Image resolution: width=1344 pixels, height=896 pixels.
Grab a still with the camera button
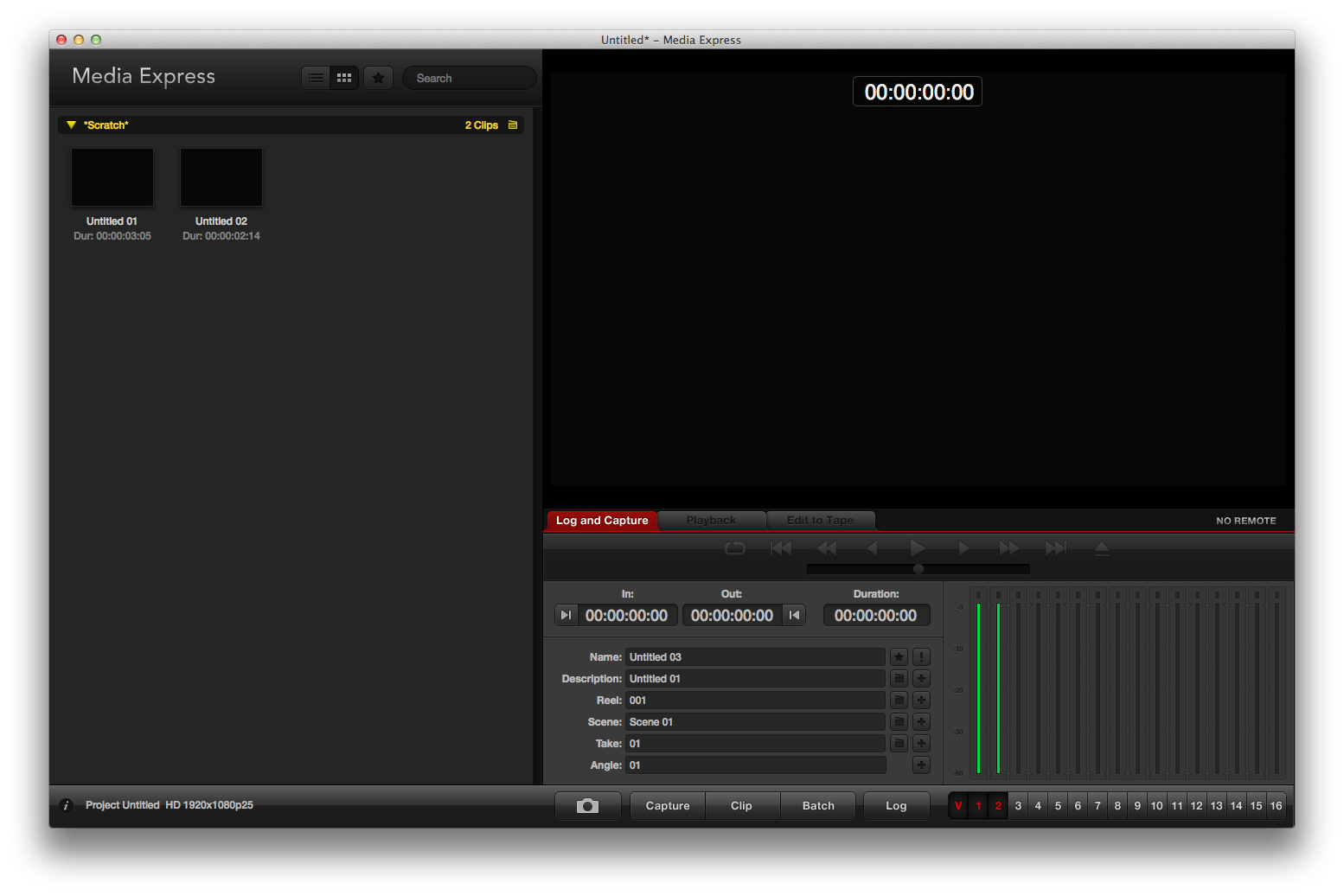(588, 806)
